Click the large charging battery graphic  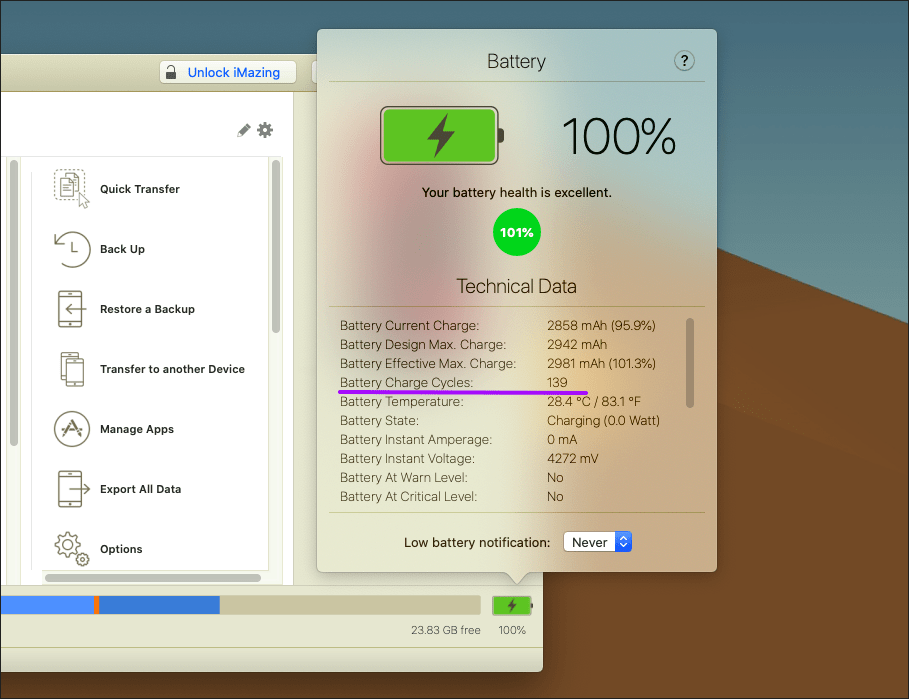coord(441,136)
